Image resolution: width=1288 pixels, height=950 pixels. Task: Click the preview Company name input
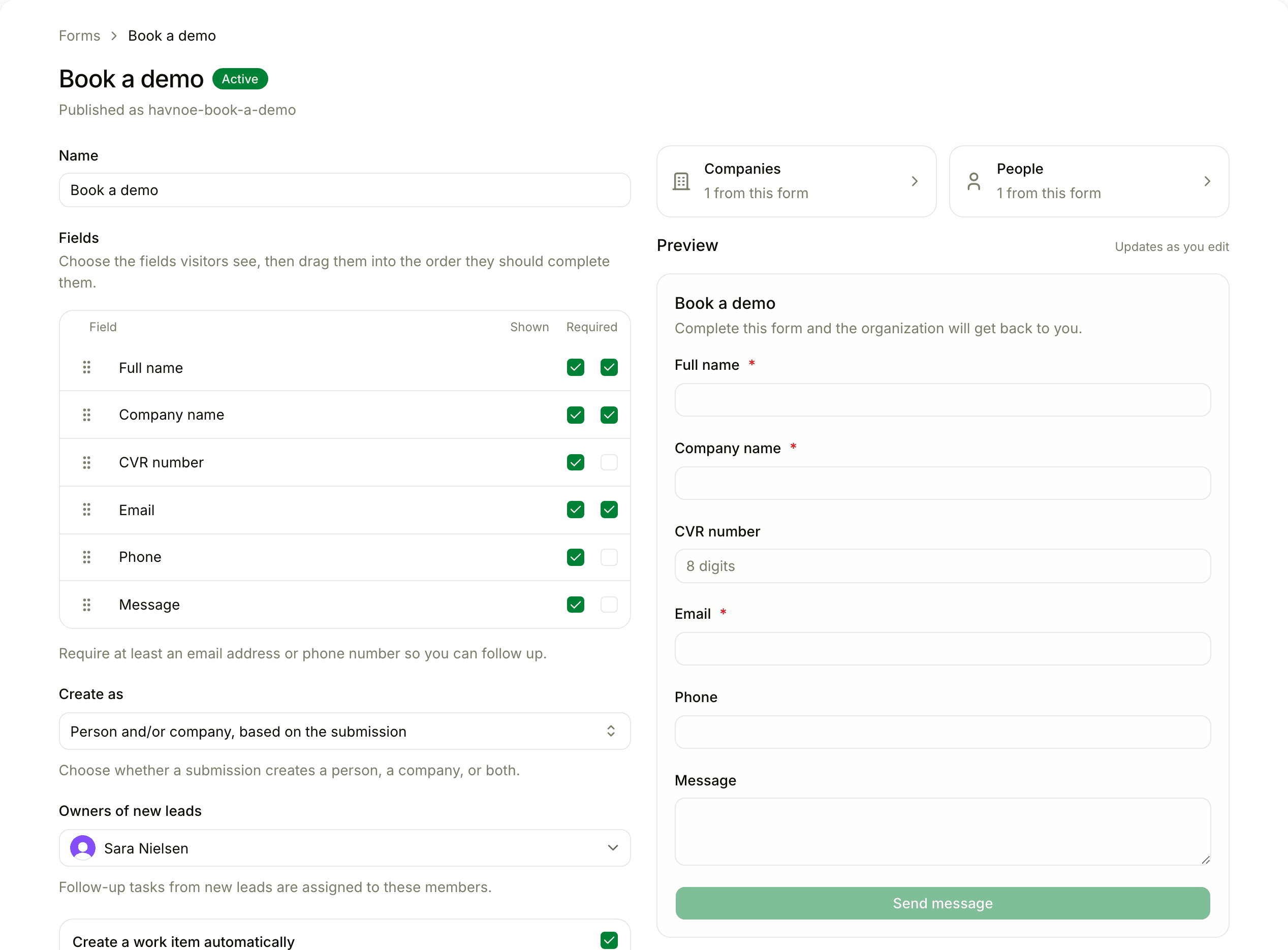click(x=943, y=483)
